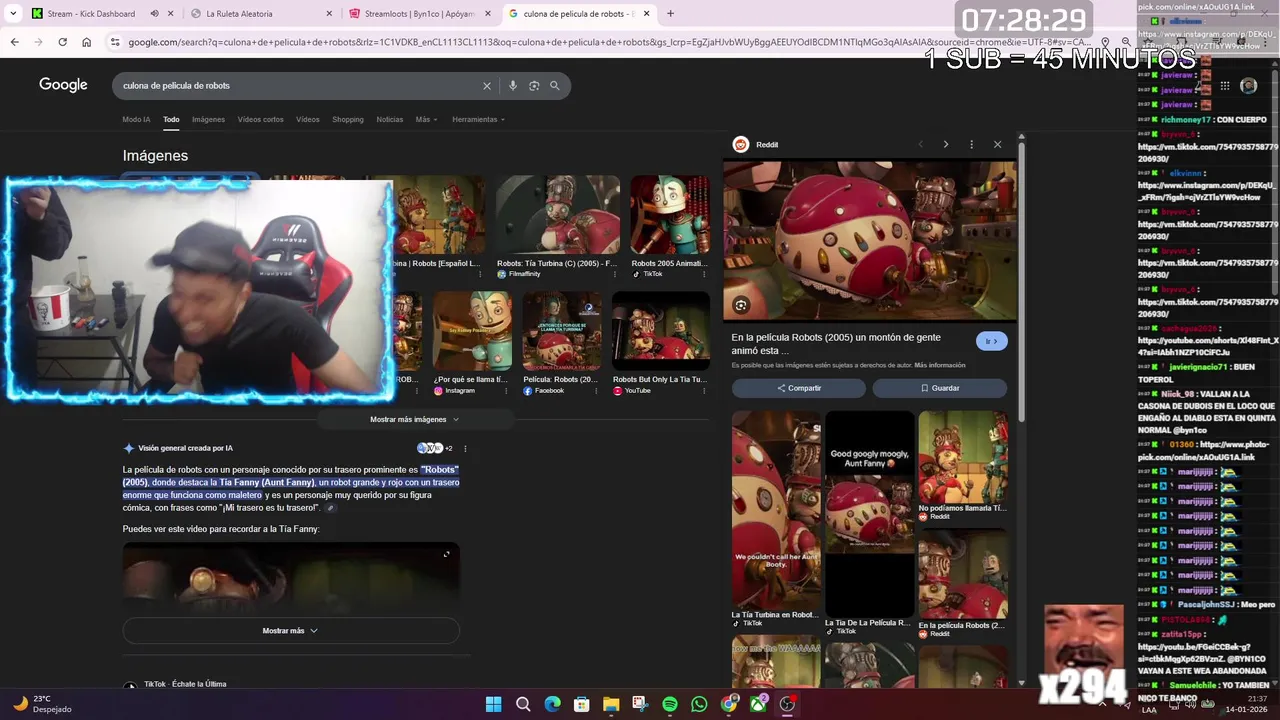Switch to Streamloots browser tab
The image size is (1280, 720).
(418, 14)
